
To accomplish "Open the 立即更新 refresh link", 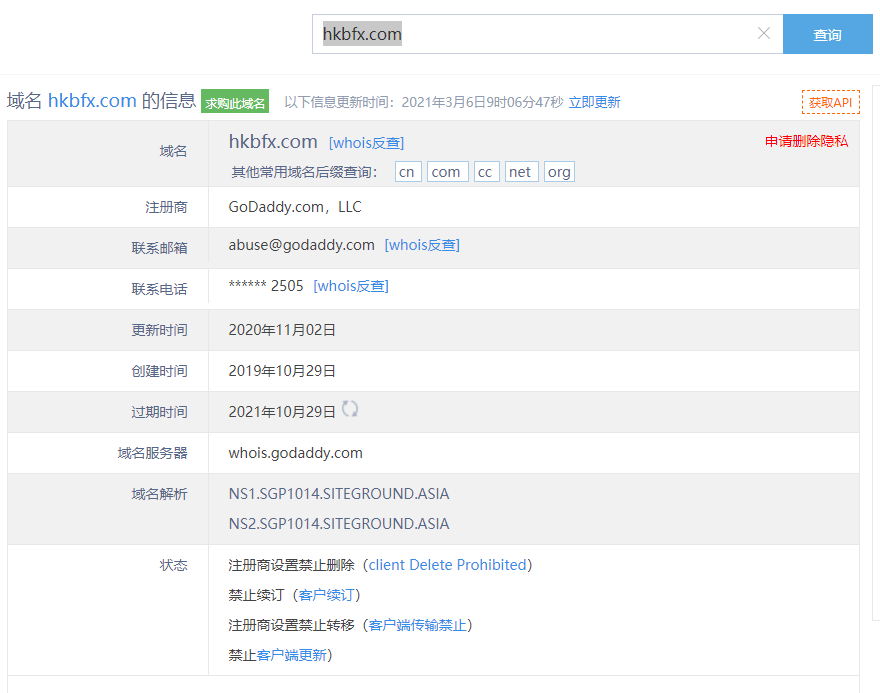I will pos(594,102).
